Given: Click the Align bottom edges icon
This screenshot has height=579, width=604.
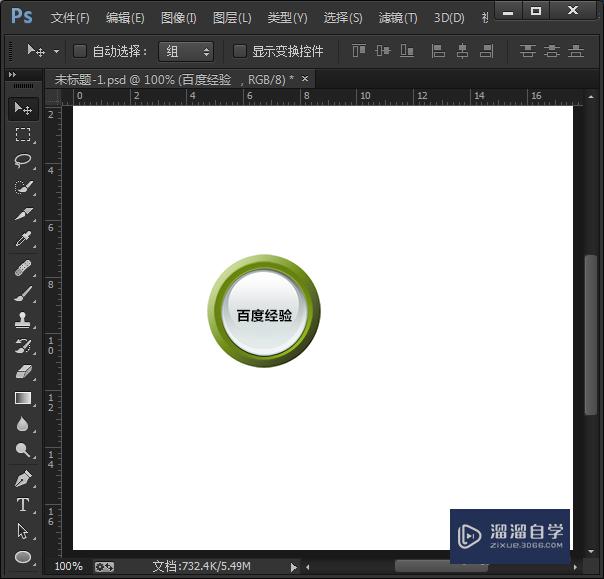Looking at the screenshot, I should pyautogui.click(x=407, y=50).
